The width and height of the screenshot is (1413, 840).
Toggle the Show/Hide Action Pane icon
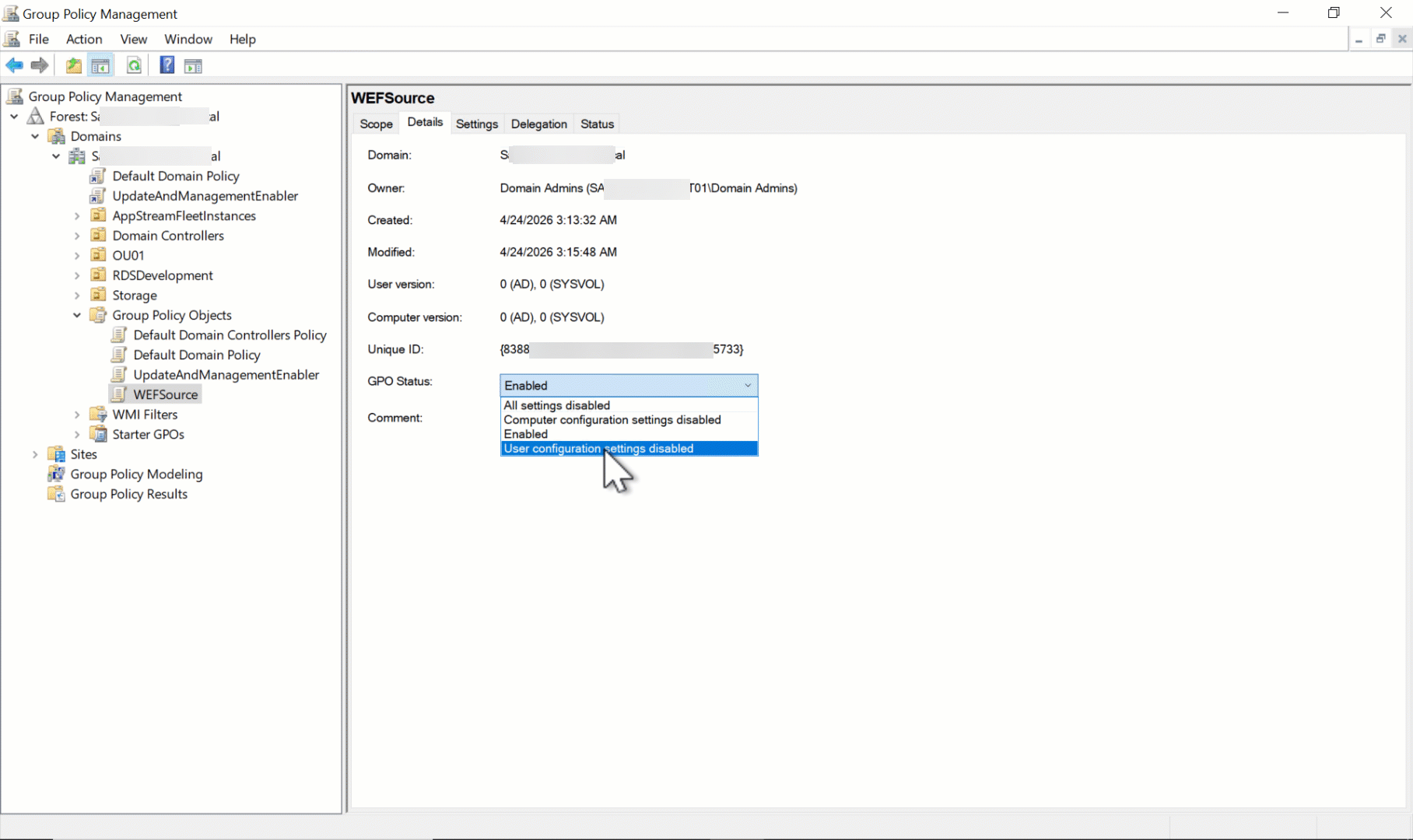(x=193, y=65)
